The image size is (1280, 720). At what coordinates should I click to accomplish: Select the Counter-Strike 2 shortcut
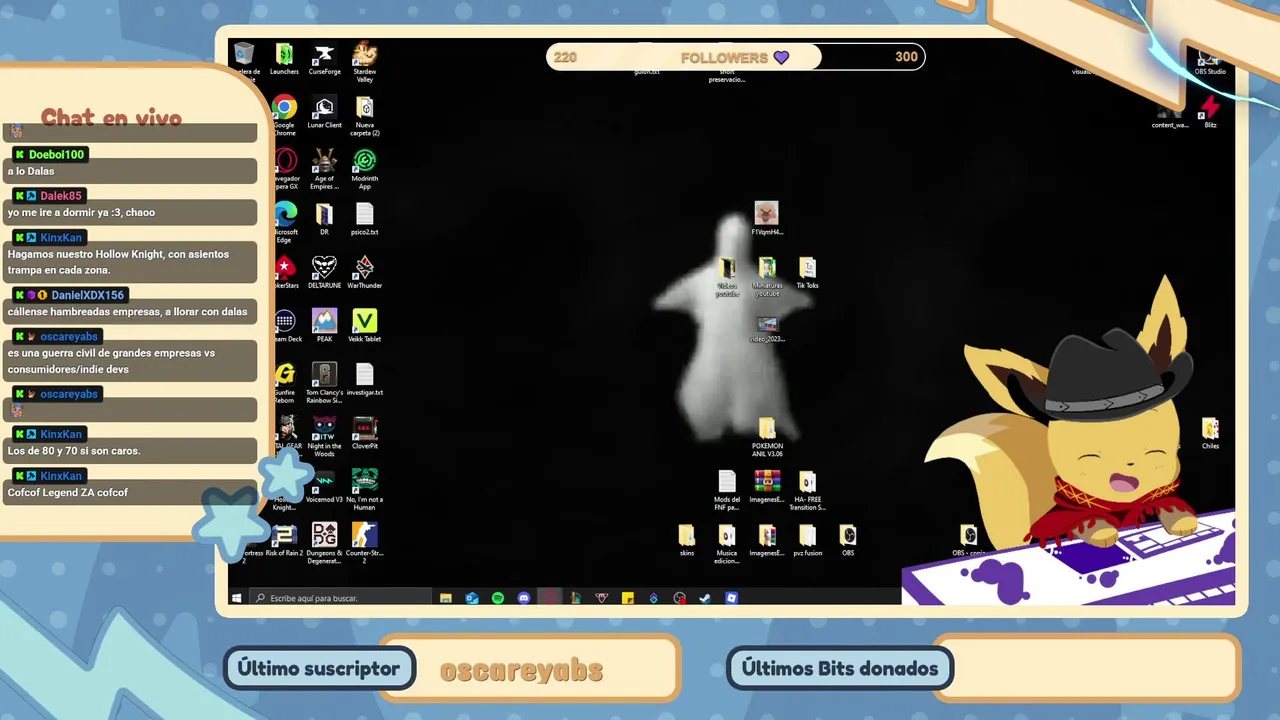coord(365,543)
